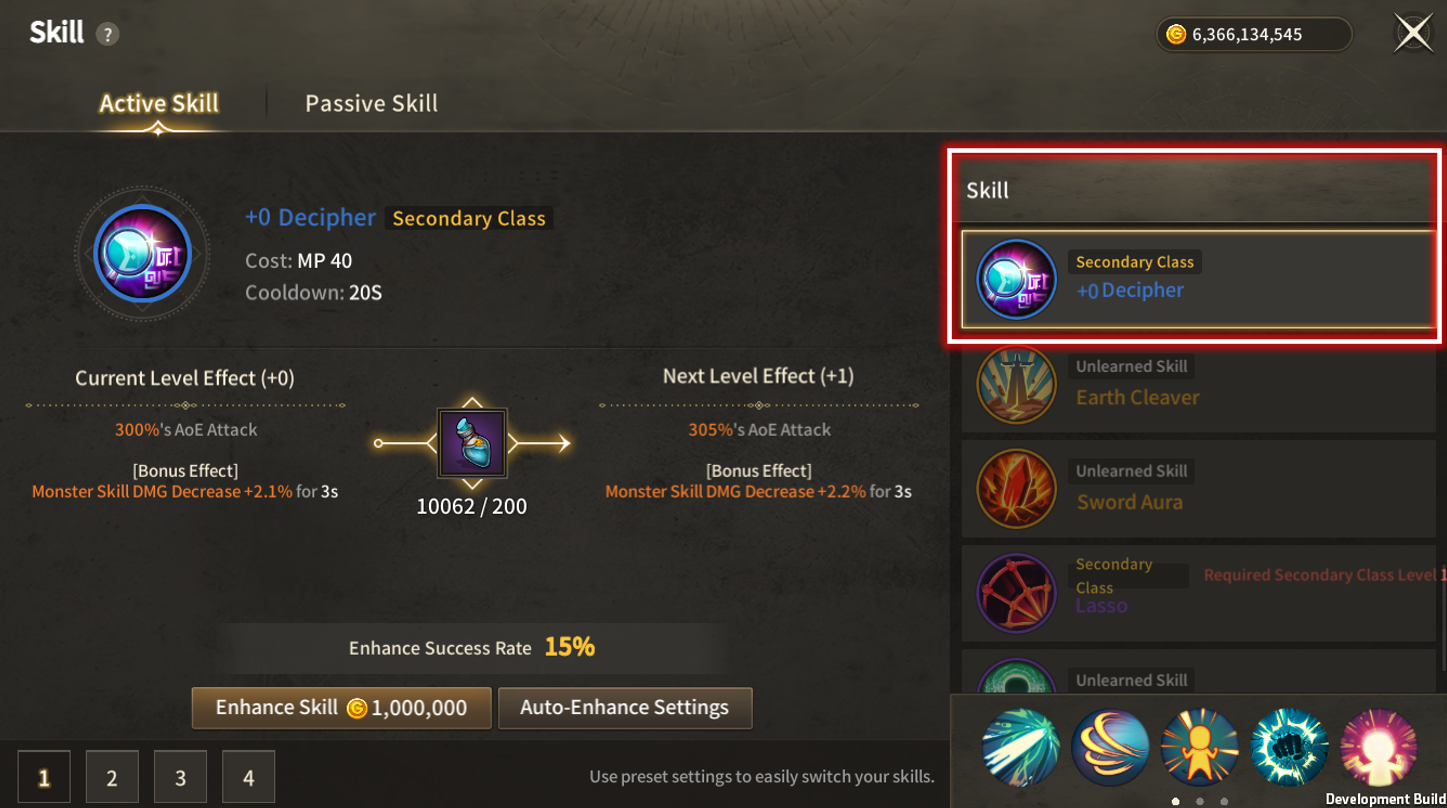Select the pink glowing figure skill slot icon
The height and width of the screenshot is (808, 1447).
pyautogui.click(x=1379, y=747)
